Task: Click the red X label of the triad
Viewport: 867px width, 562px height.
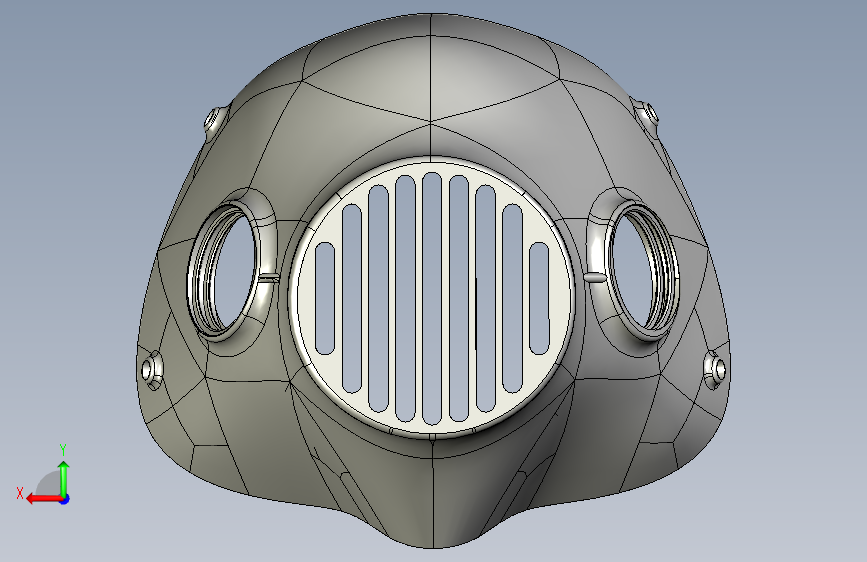Action: coord(20,493)
